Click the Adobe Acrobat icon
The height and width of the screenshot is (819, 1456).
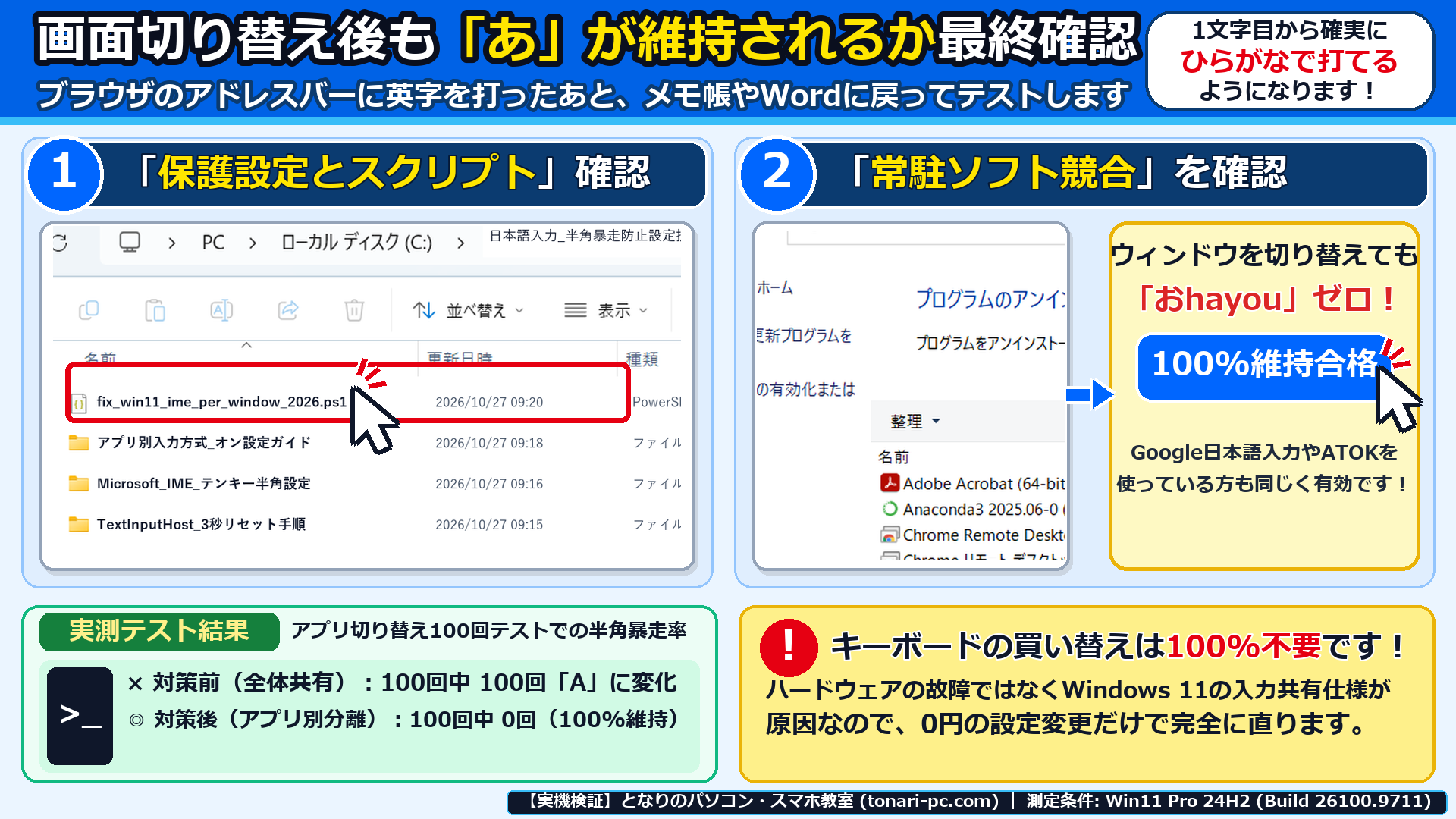[x=890, y=483]
